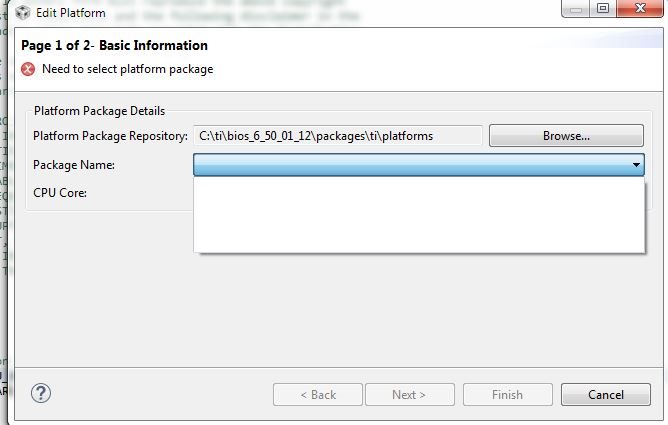
Task: Click the Package Name label
Action: click(x=74, y=165)
